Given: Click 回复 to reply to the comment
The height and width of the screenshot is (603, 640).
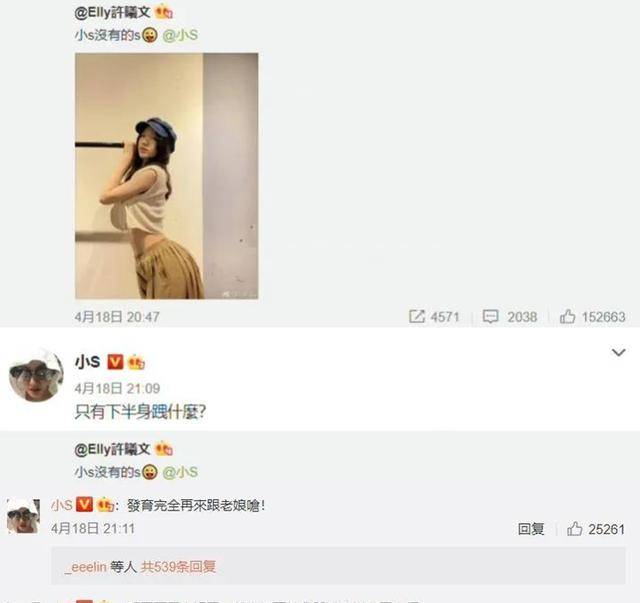Looking at the screenshot, I should (x=531, y=529).
